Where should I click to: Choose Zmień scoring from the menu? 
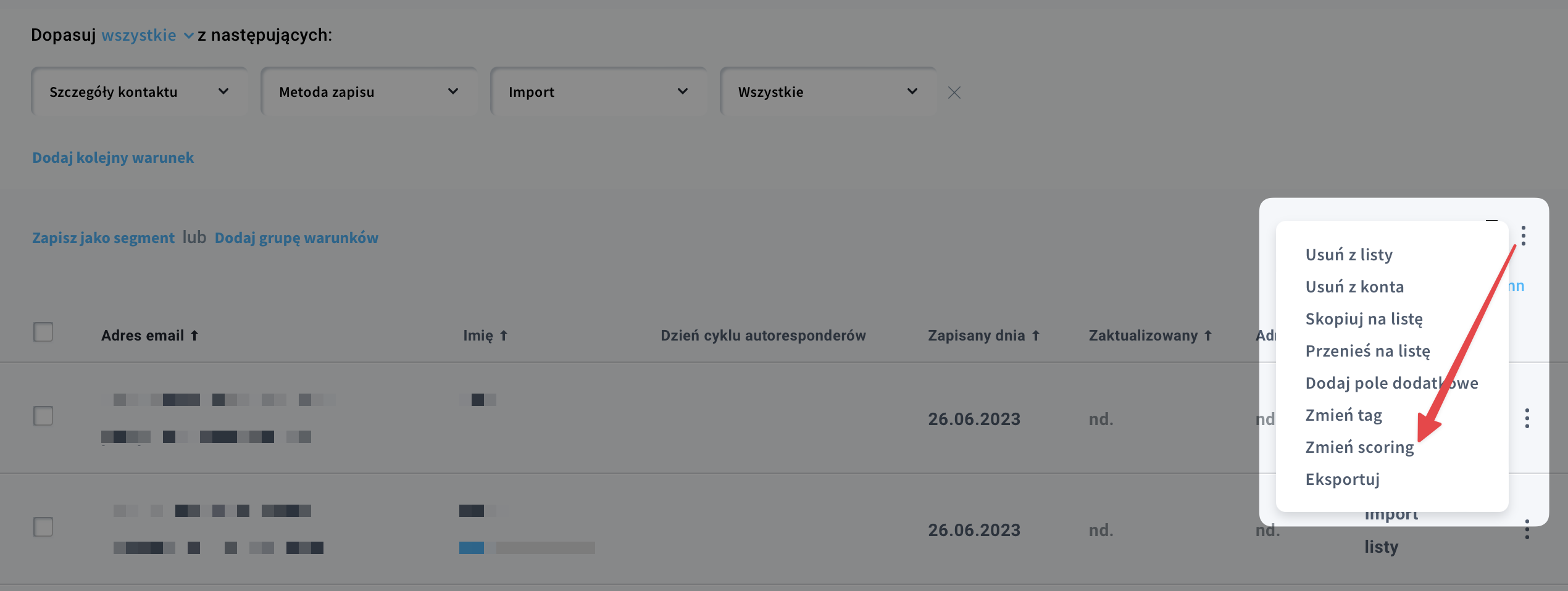(1359, 447)
